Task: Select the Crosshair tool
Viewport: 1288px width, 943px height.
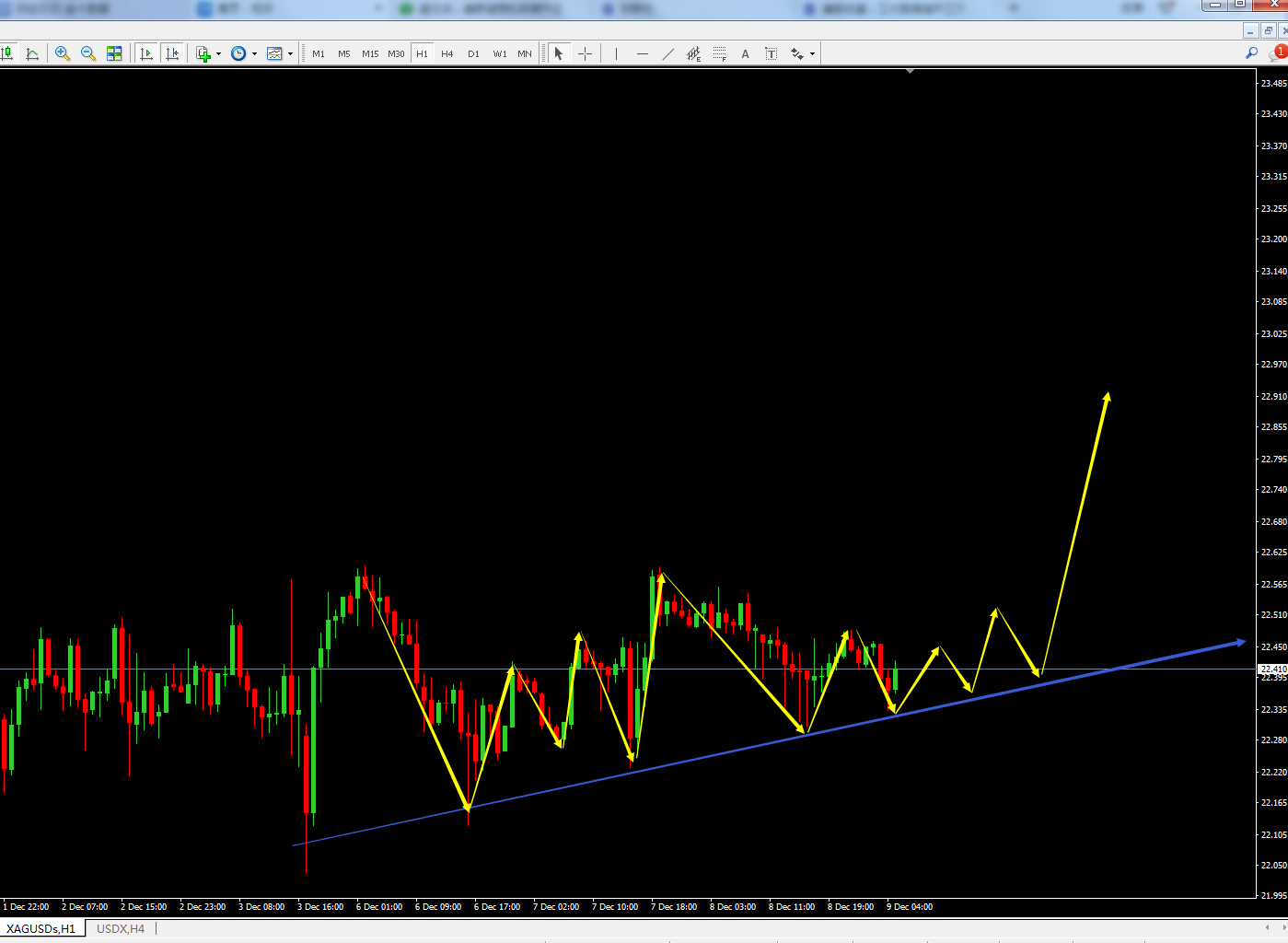Action: 585,53
